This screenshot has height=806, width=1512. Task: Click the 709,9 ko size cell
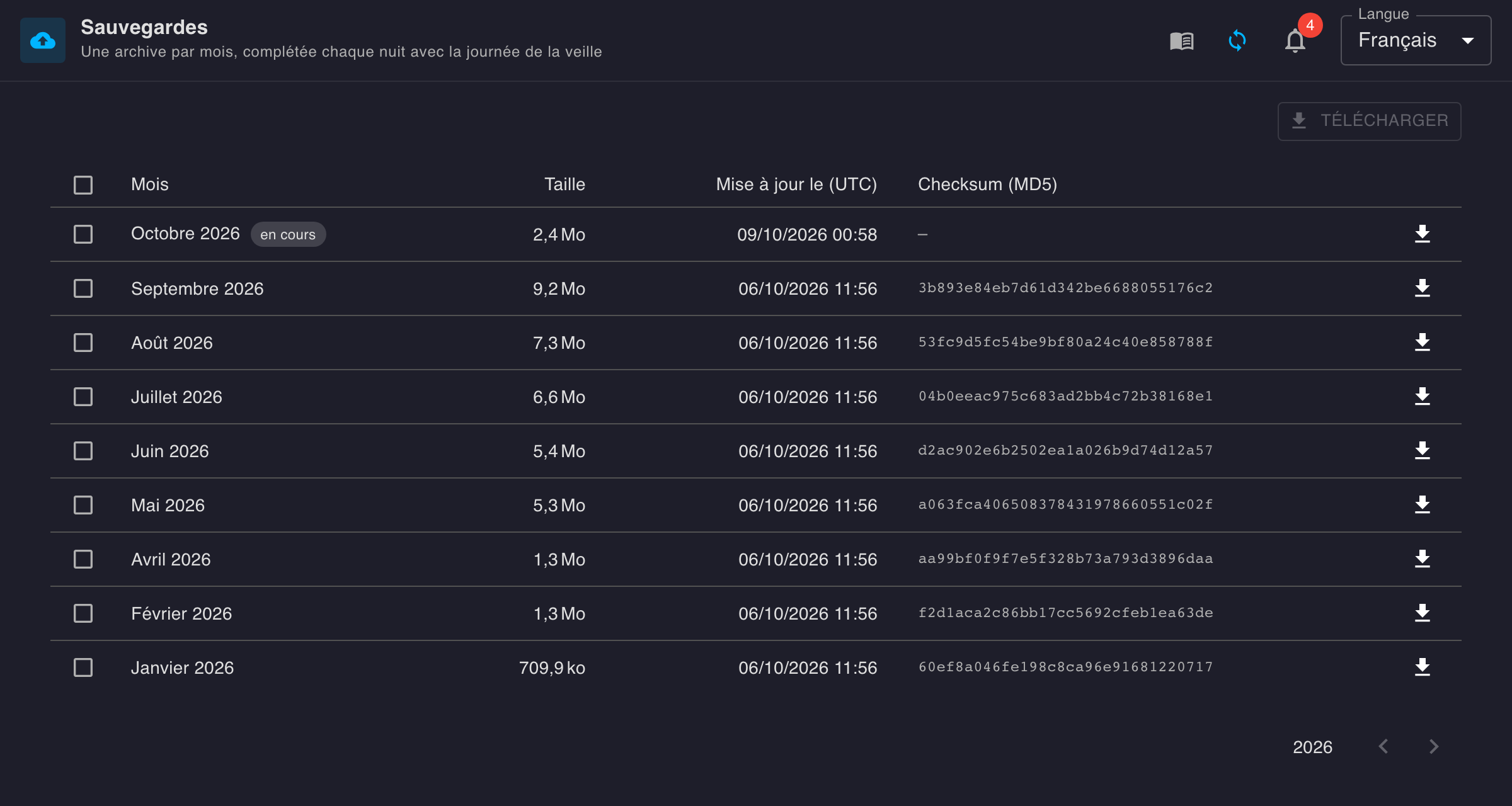[x=552, y=667]
